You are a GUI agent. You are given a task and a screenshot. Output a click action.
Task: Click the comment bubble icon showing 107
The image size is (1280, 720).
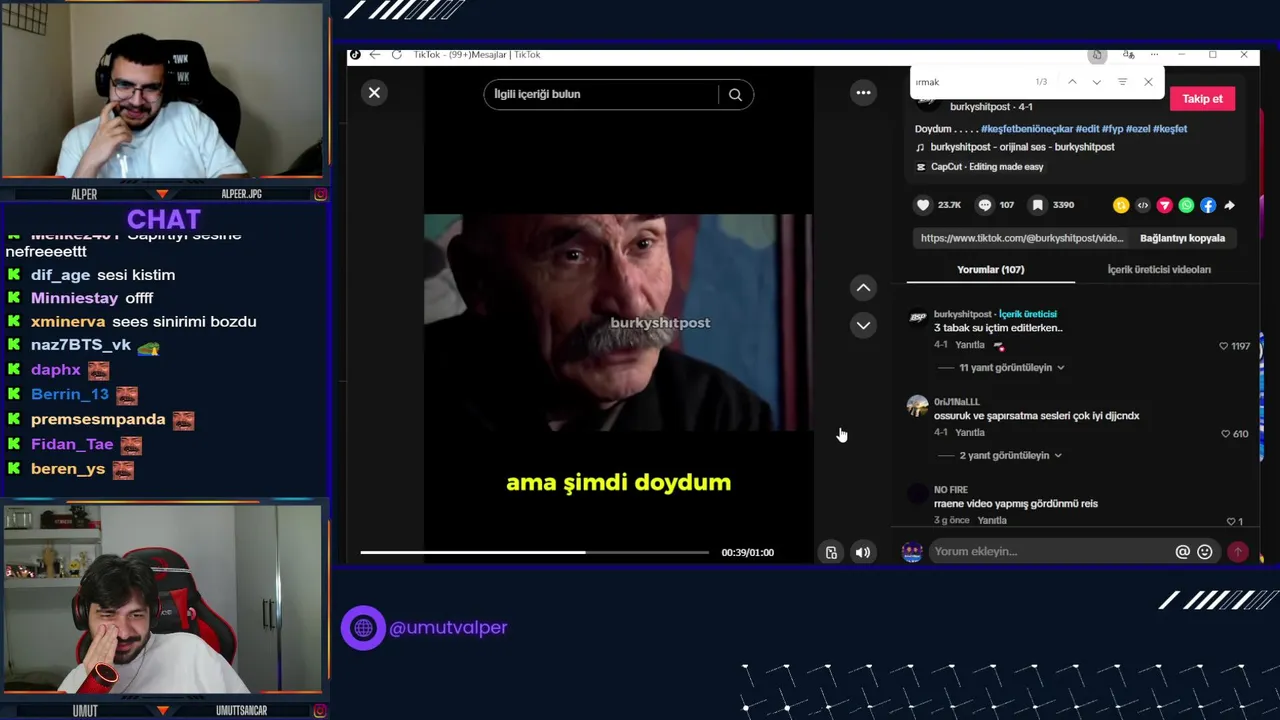click(985, 205)
